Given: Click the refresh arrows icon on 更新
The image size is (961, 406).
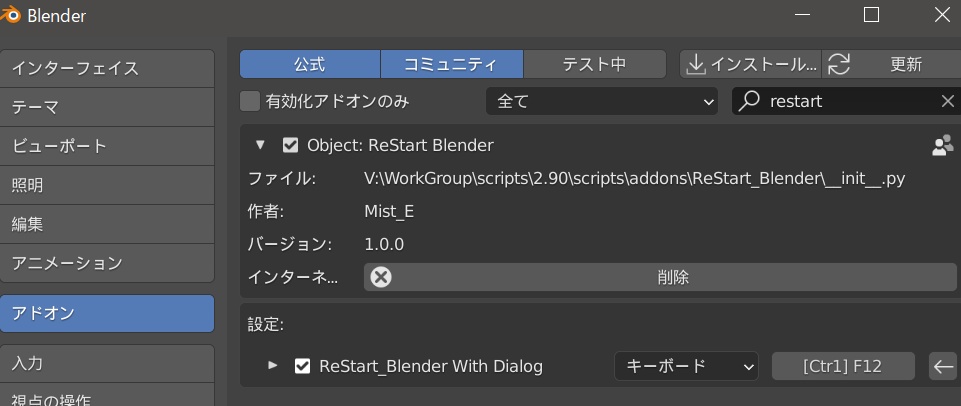Looking at the screenshot, I should coord(838,64).
